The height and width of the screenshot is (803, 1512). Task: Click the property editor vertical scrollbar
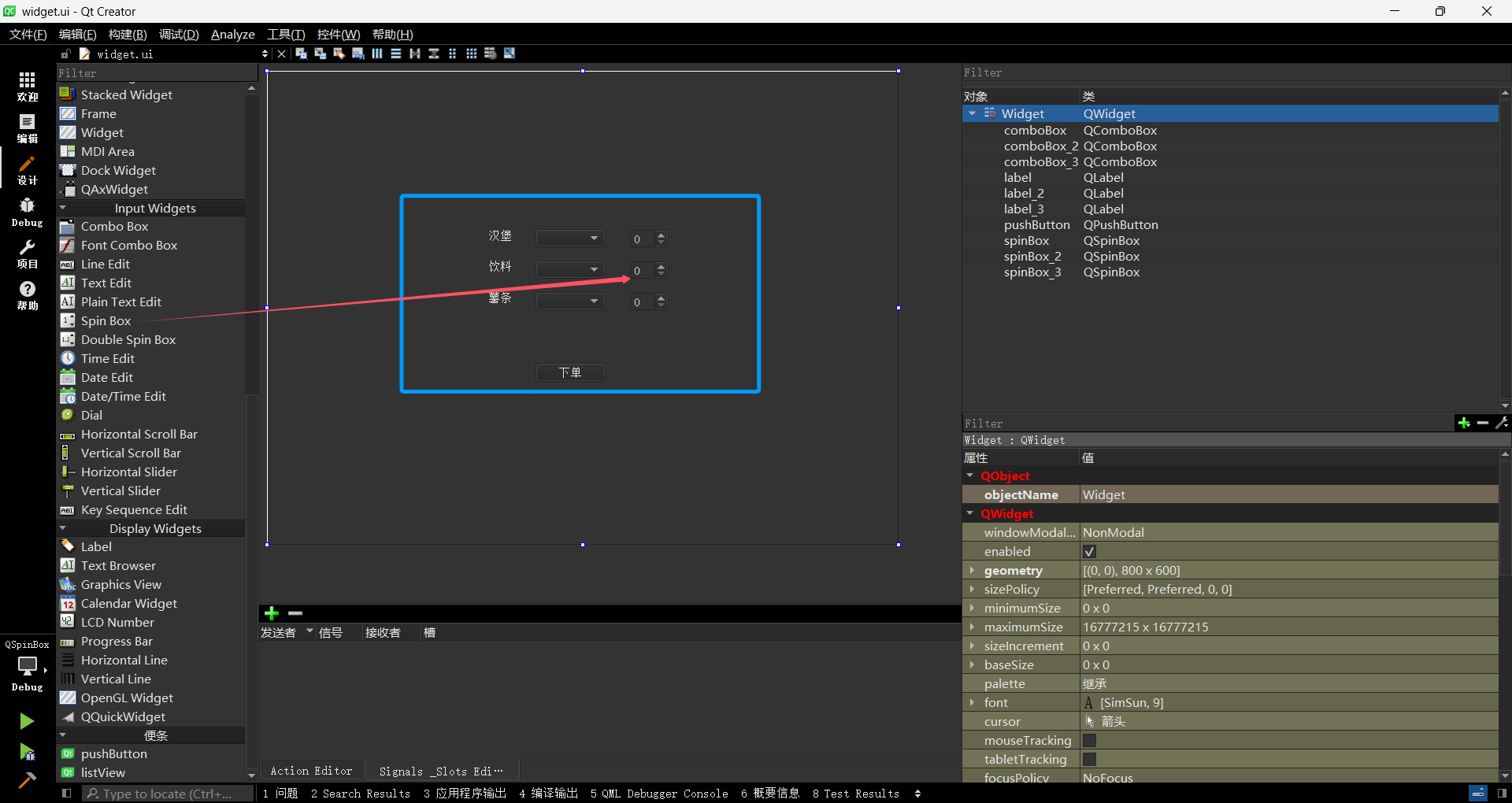pyautogui.click(x=1505, y=520)
